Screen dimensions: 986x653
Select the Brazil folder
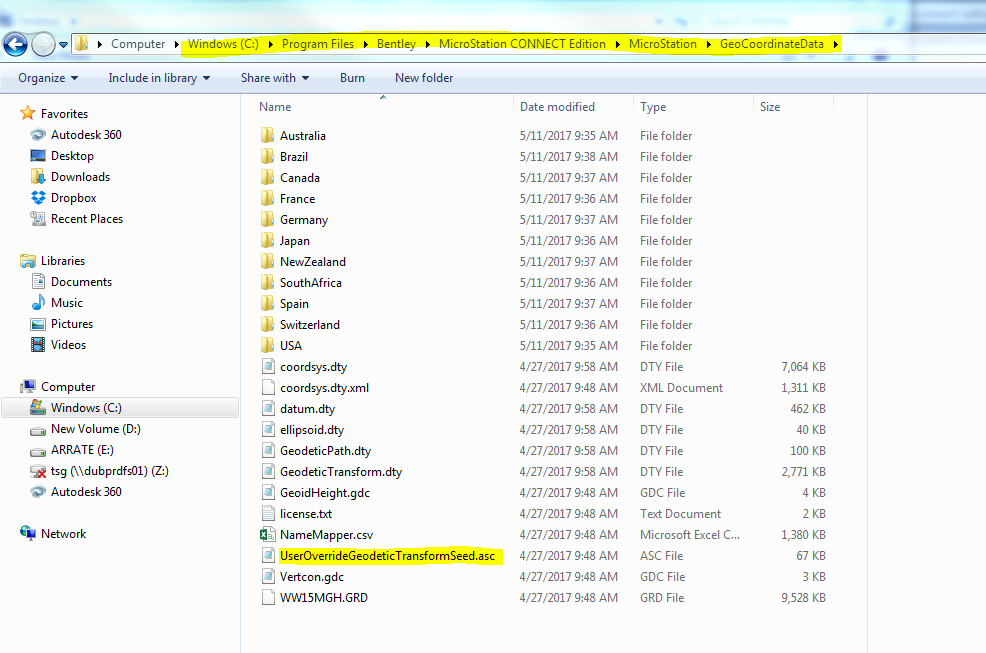point(284,157)
